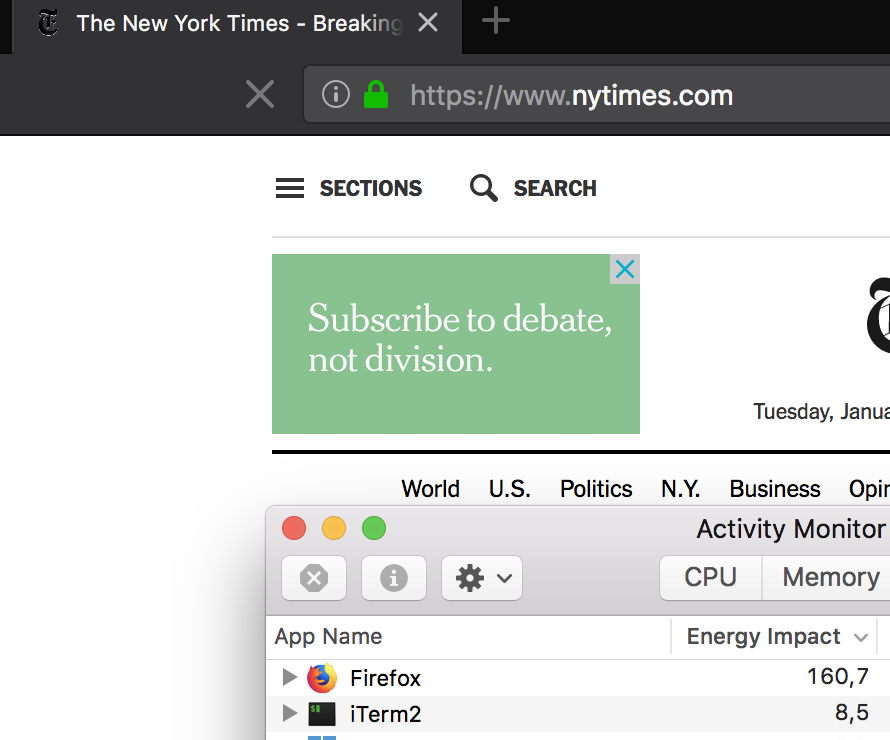Select the iTerm2 app icon
The image size is (890, 740).
pyautogui.click(x=322, y=714)
